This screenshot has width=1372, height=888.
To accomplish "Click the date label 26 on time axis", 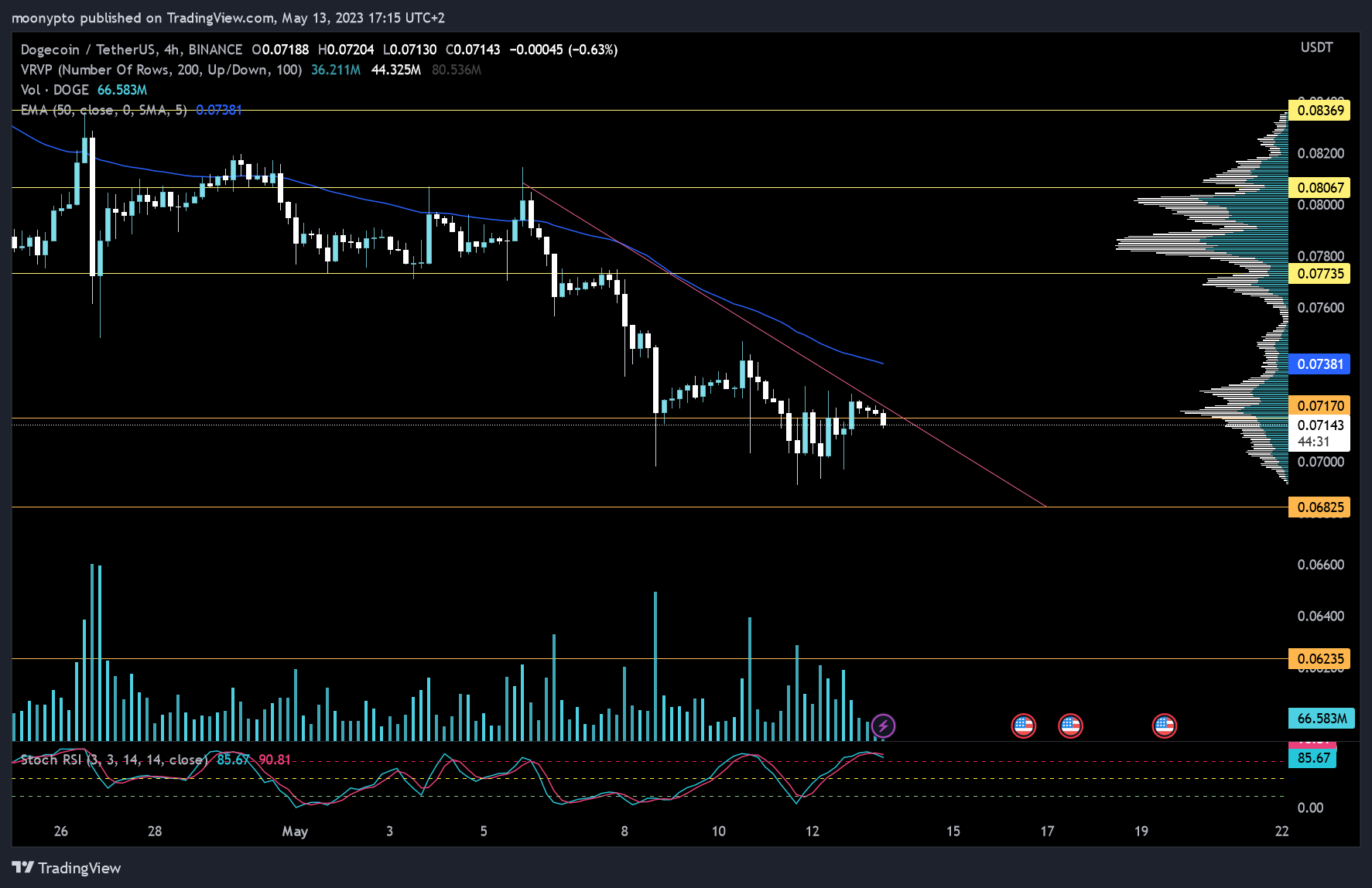I will (61, 831).
